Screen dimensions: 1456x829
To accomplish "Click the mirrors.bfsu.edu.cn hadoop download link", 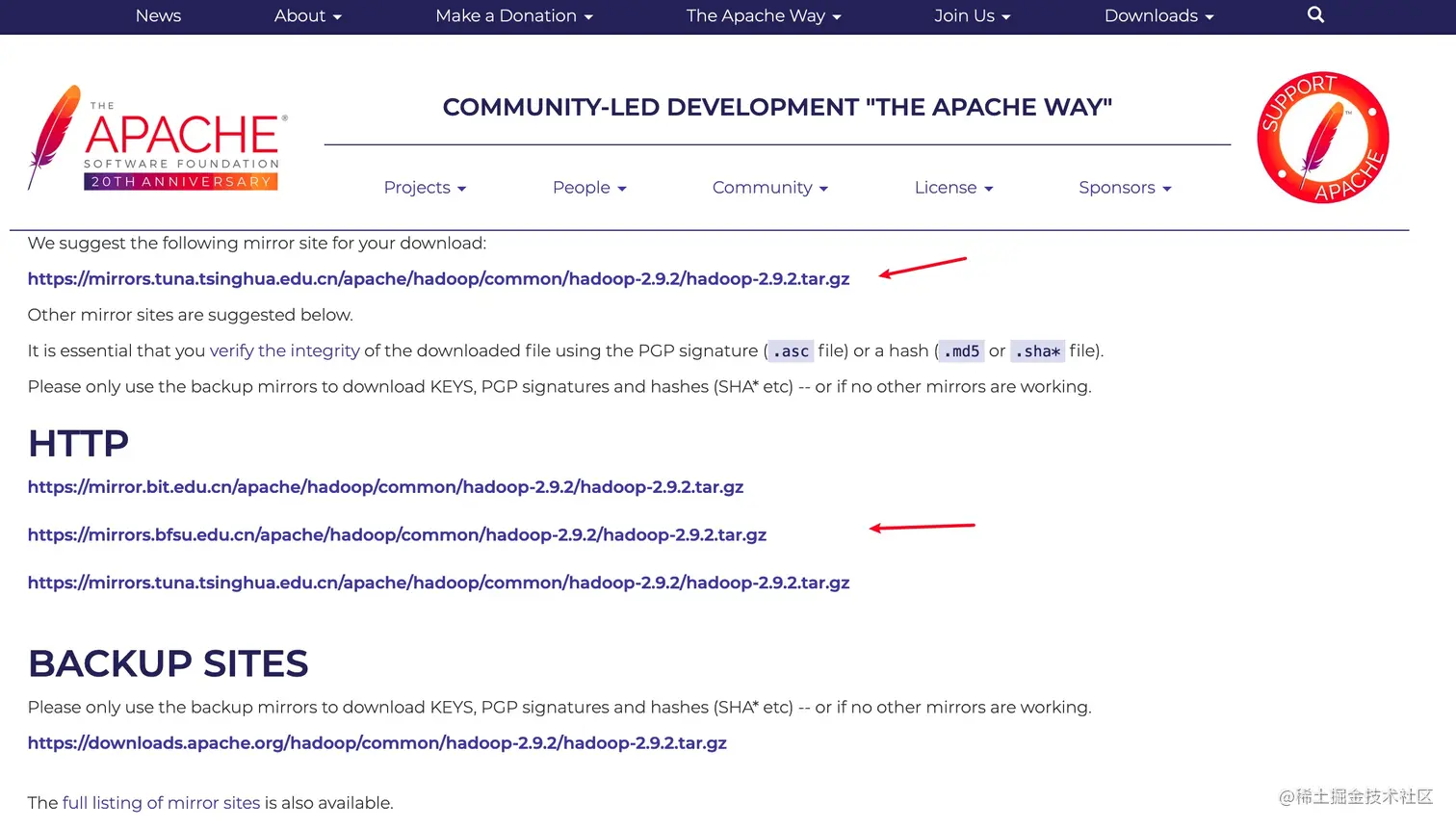I will (397, 535).
